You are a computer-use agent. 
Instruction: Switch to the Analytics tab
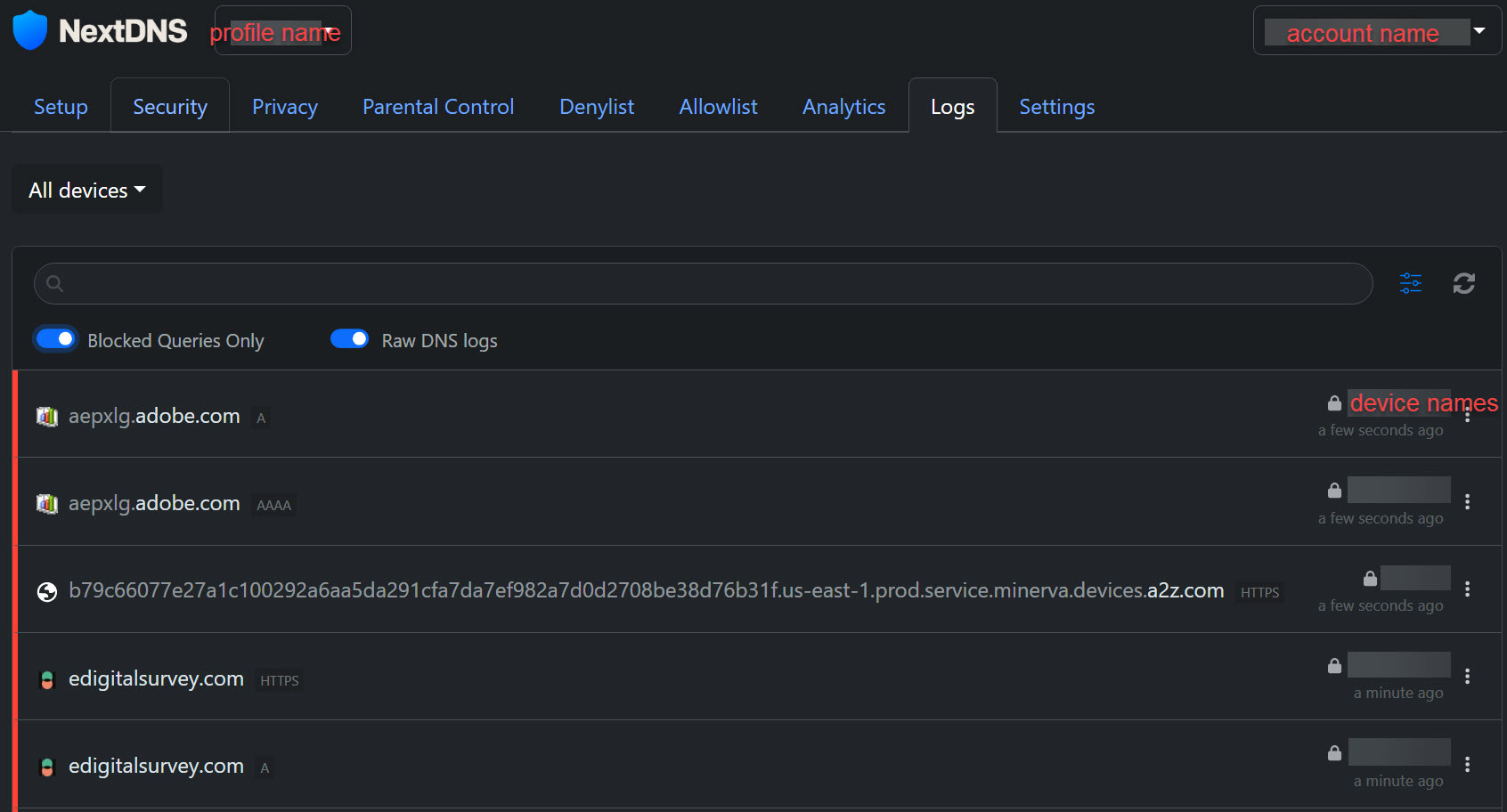click(843, 107)
